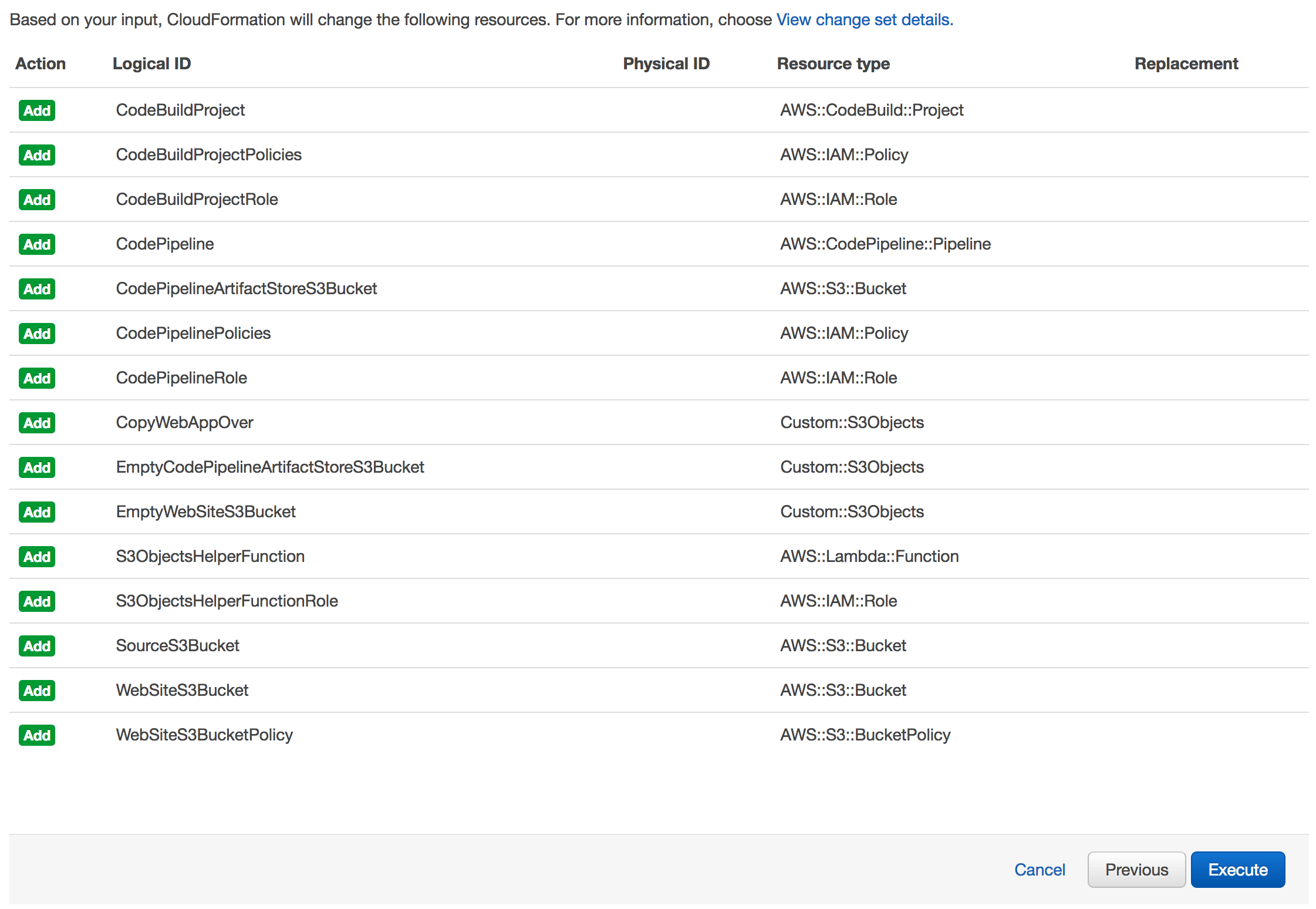The image size is (1316, 909).
Task: Click the Add badge for CodePipelineRole
Action: (37, 378)
